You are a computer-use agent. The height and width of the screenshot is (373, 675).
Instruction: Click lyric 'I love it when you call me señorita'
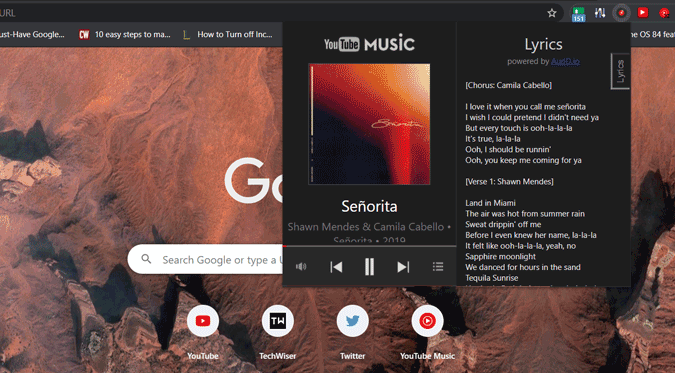click(x=525, y=106)
